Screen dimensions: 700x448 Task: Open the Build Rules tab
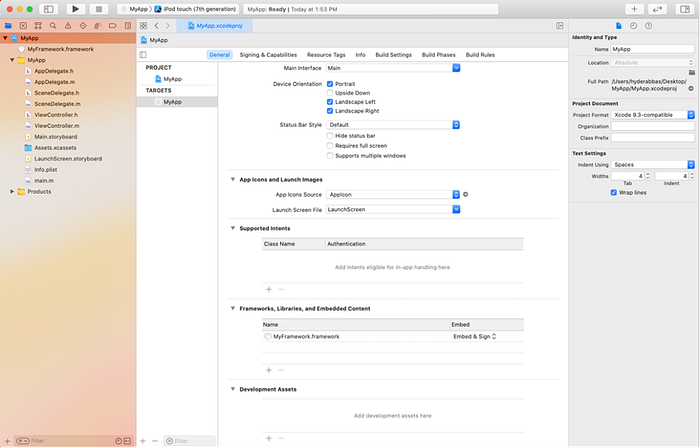[480, 55]
